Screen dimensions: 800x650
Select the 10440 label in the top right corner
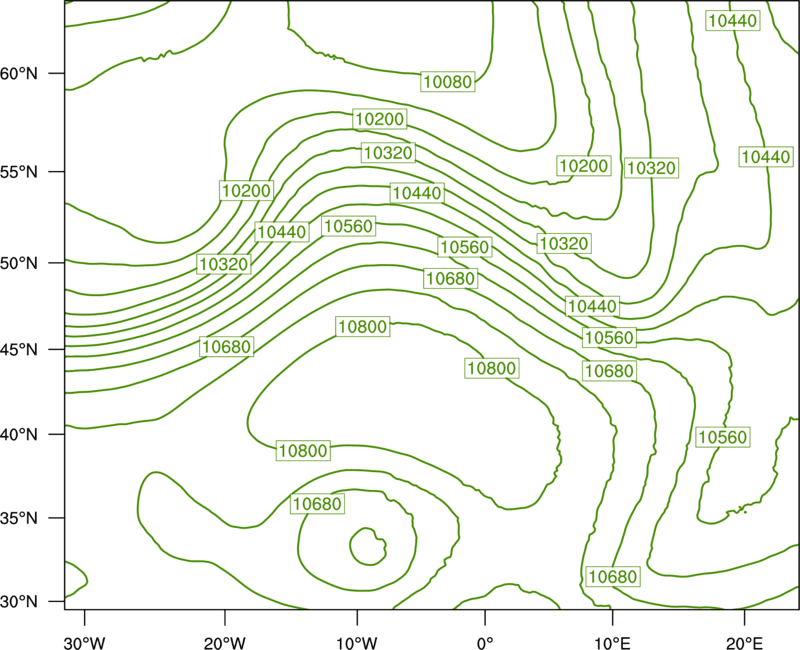pos(733,20)
